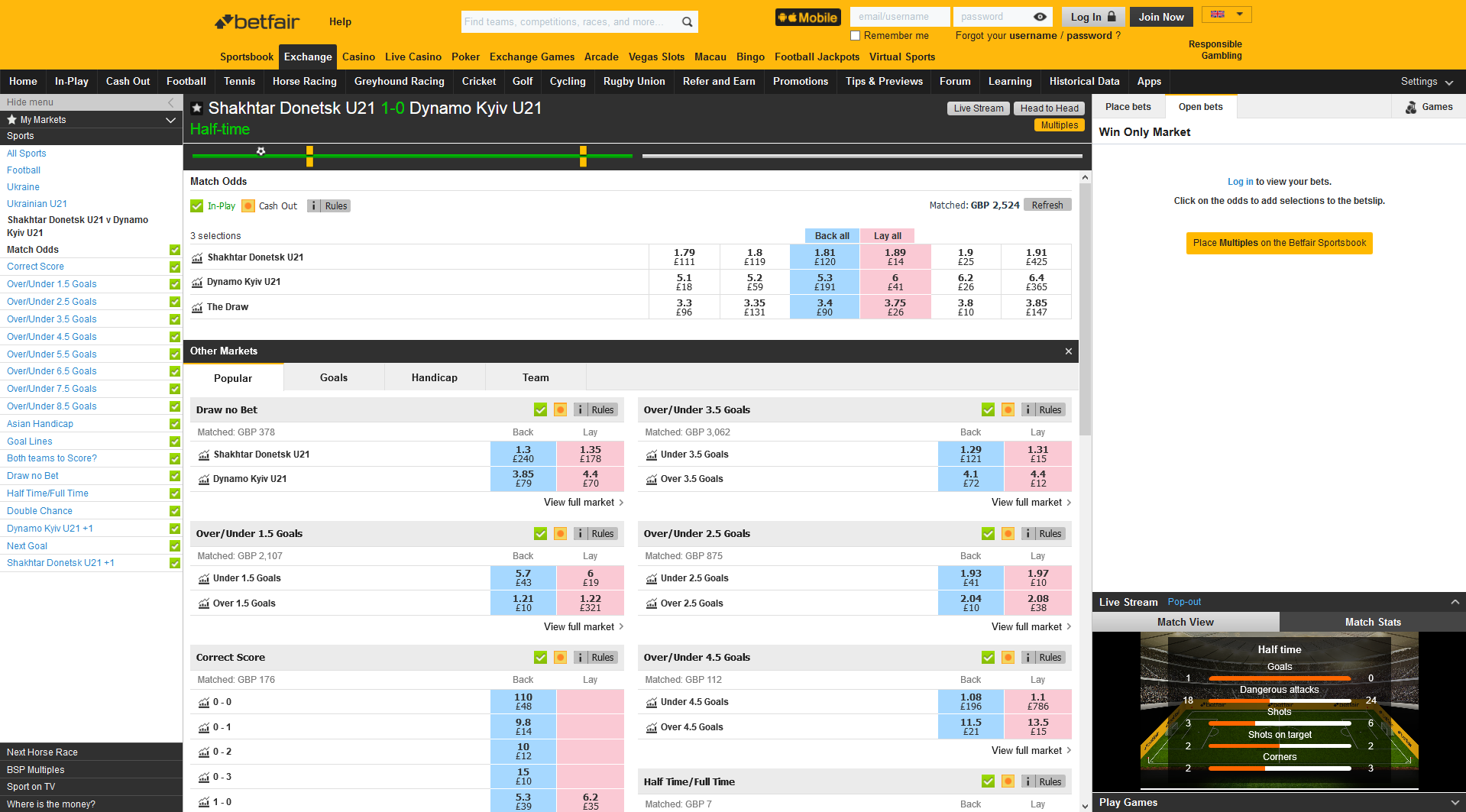Click 1.81 back price for Shakhtar Donetsk U21
The width and height of the screenshot is (1466, 812).
[824, 257]
